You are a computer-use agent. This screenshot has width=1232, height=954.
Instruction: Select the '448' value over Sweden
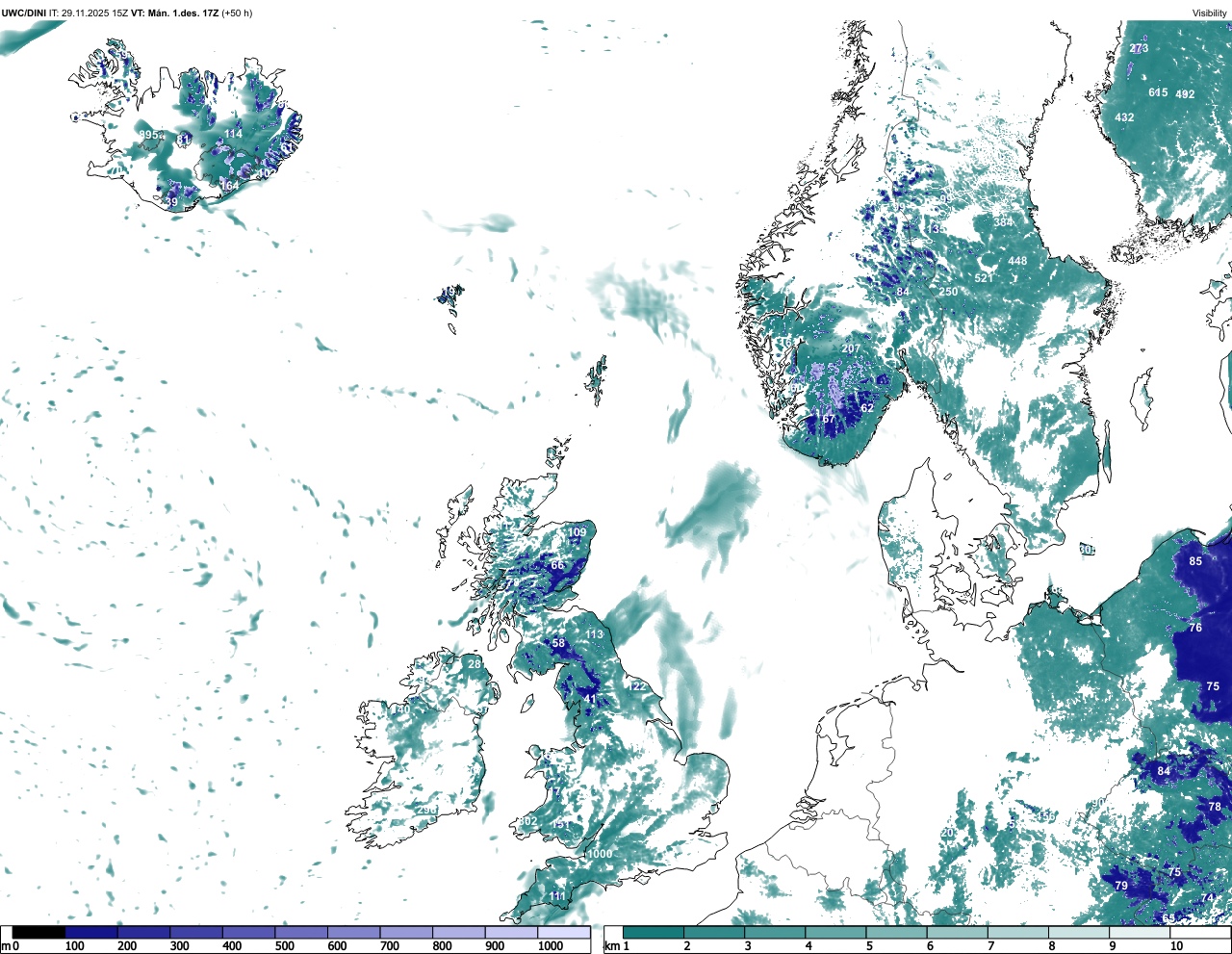coord(1017,261)
